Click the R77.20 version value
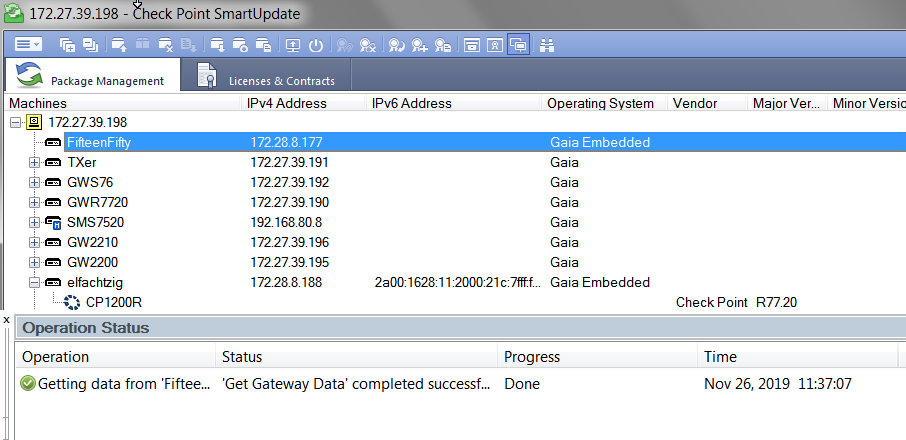The height and width of the screenshot is (440, 906). (x=777, y=302)
